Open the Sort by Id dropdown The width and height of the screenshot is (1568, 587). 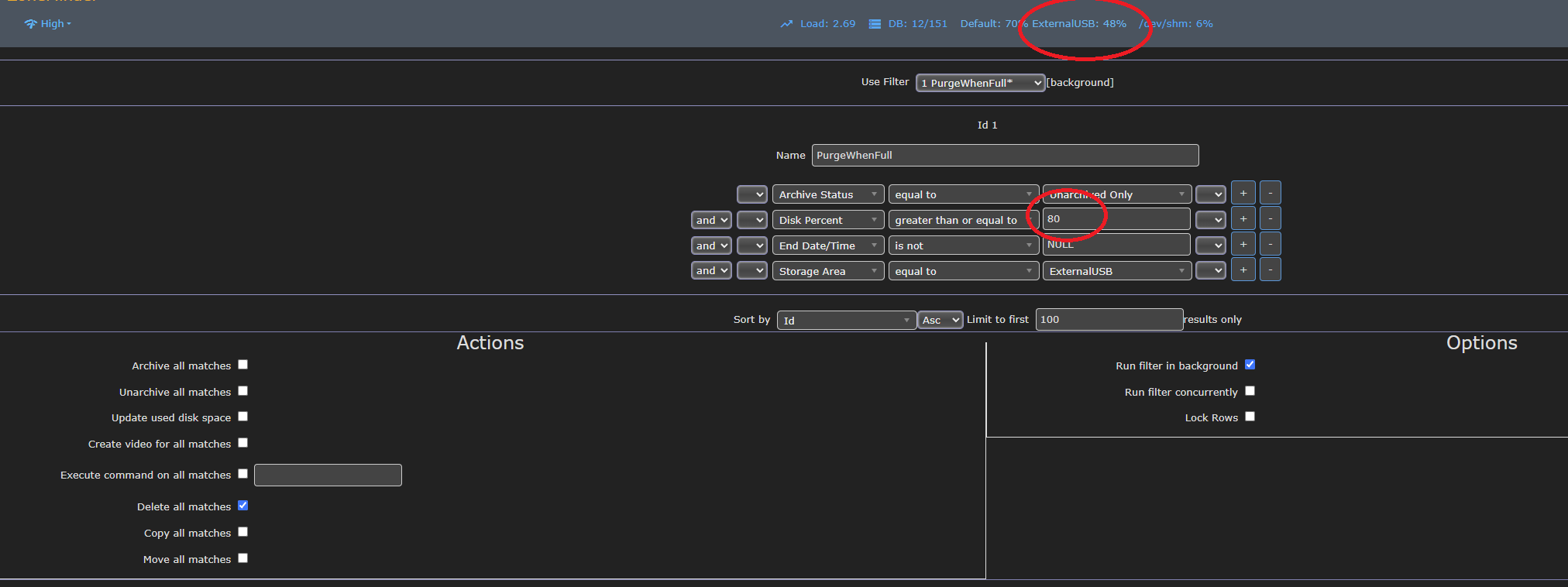[x=846, y=320]
